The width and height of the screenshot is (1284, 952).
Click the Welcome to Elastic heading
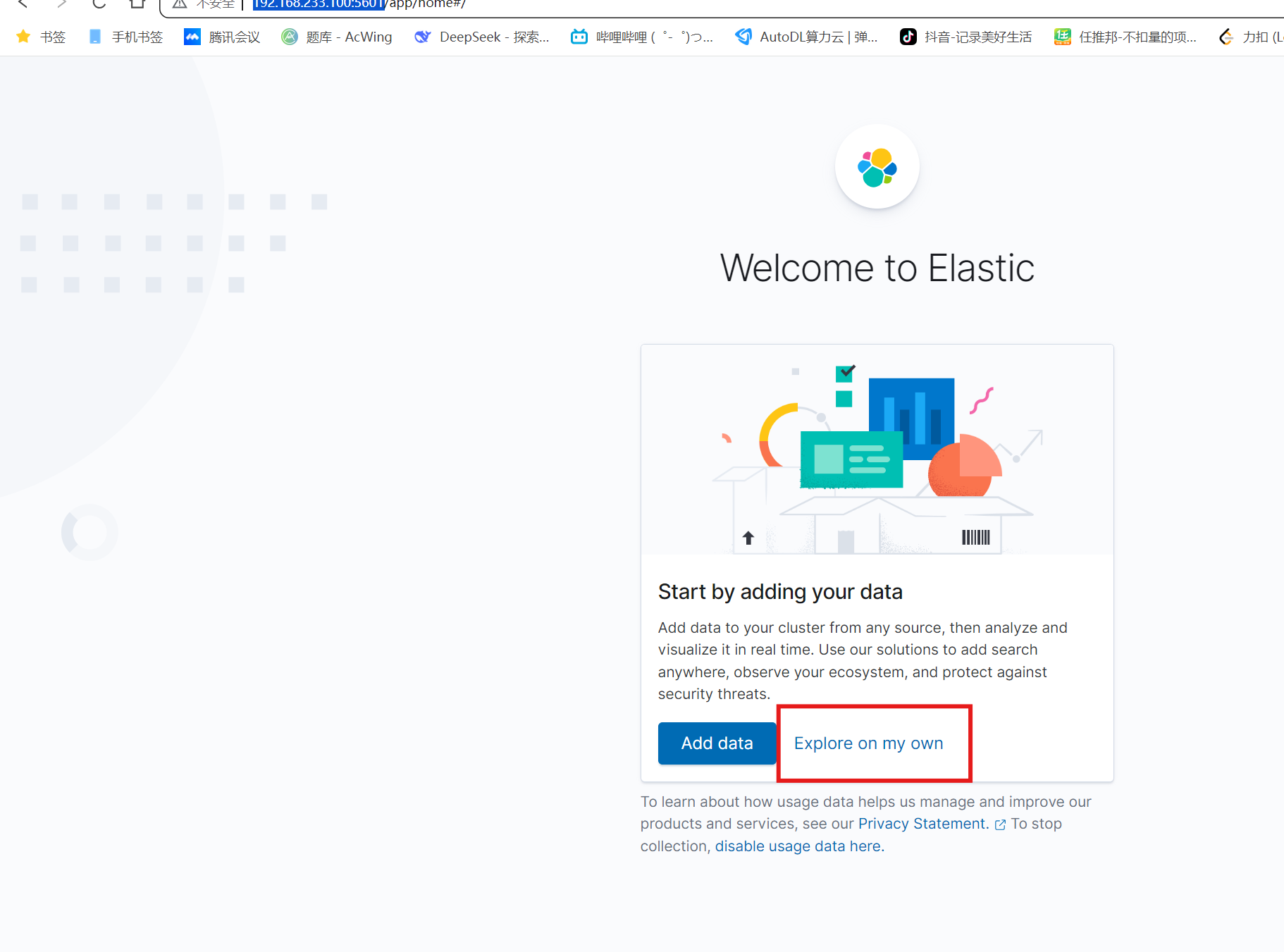click(x=877, y=268)
